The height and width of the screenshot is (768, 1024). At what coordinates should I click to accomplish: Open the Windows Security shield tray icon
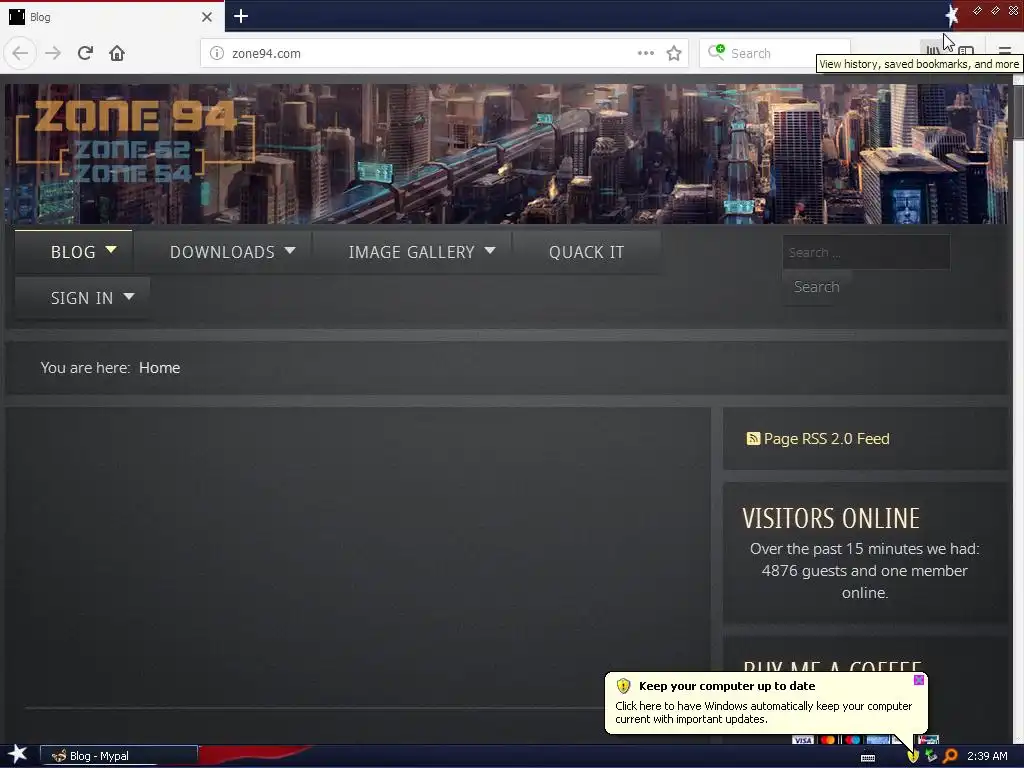pyautogui.click(x=912, y=756)
